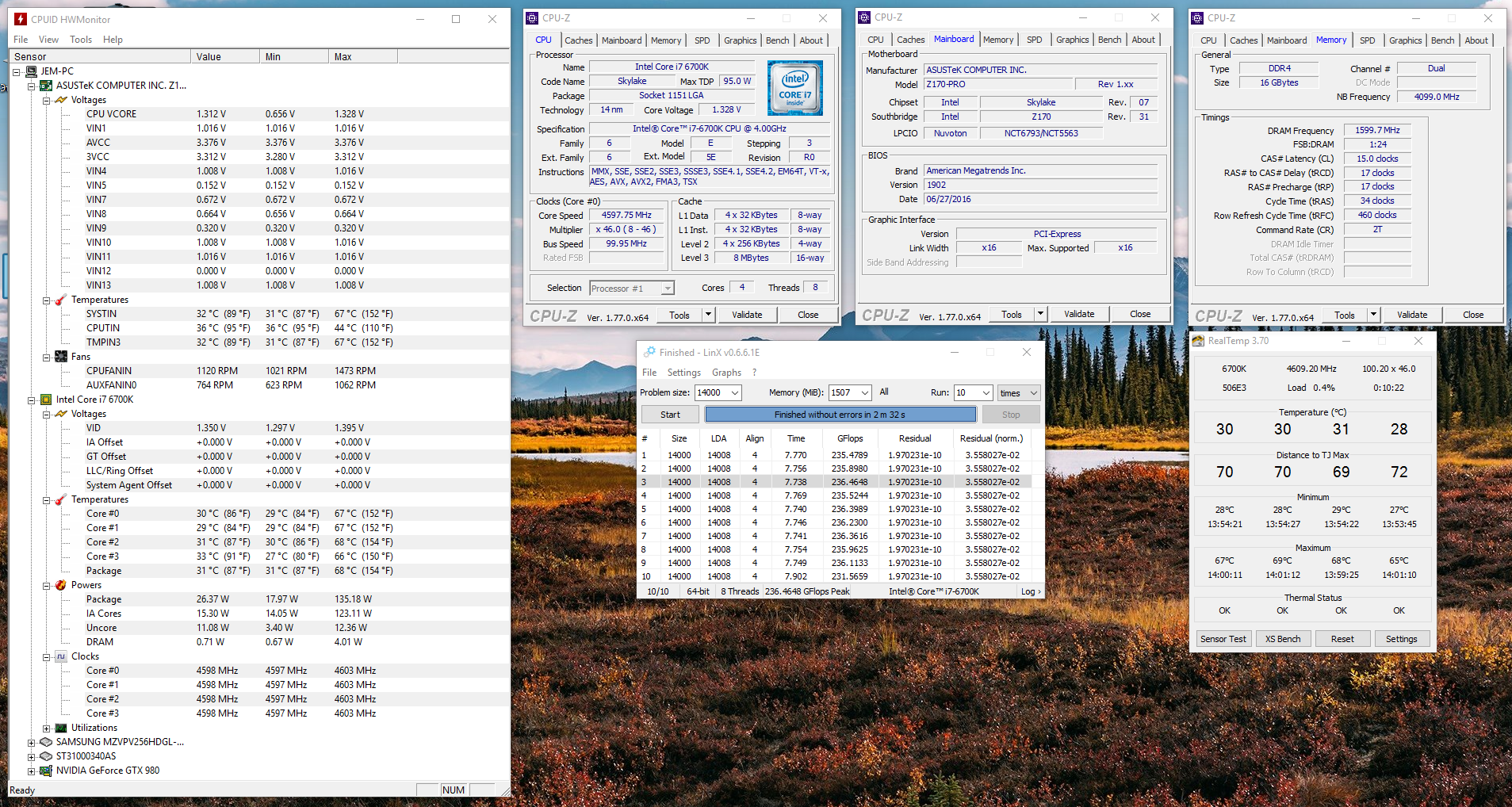Open the Problem size dropdown in LinX

[735, 392]
